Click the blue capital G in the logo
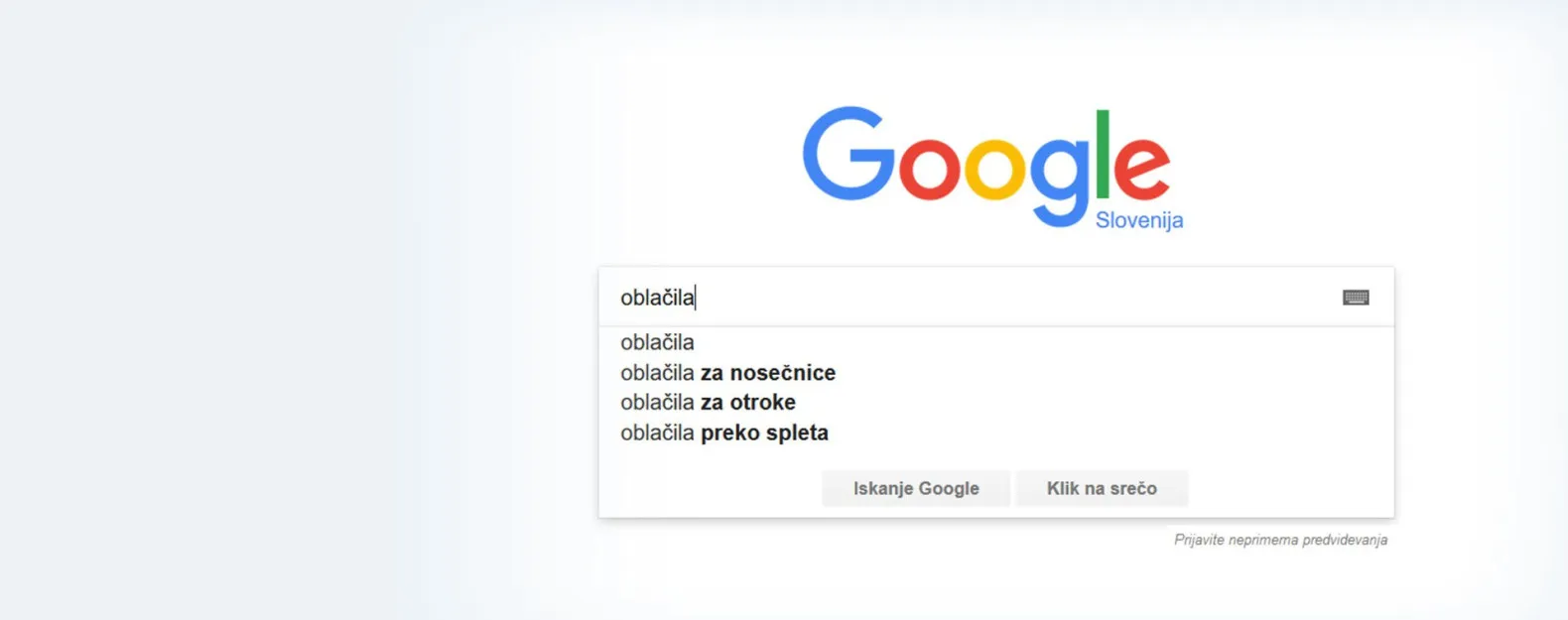This screenshot has width=1568, height=620. pyautogui.click(x=847, y=156)
